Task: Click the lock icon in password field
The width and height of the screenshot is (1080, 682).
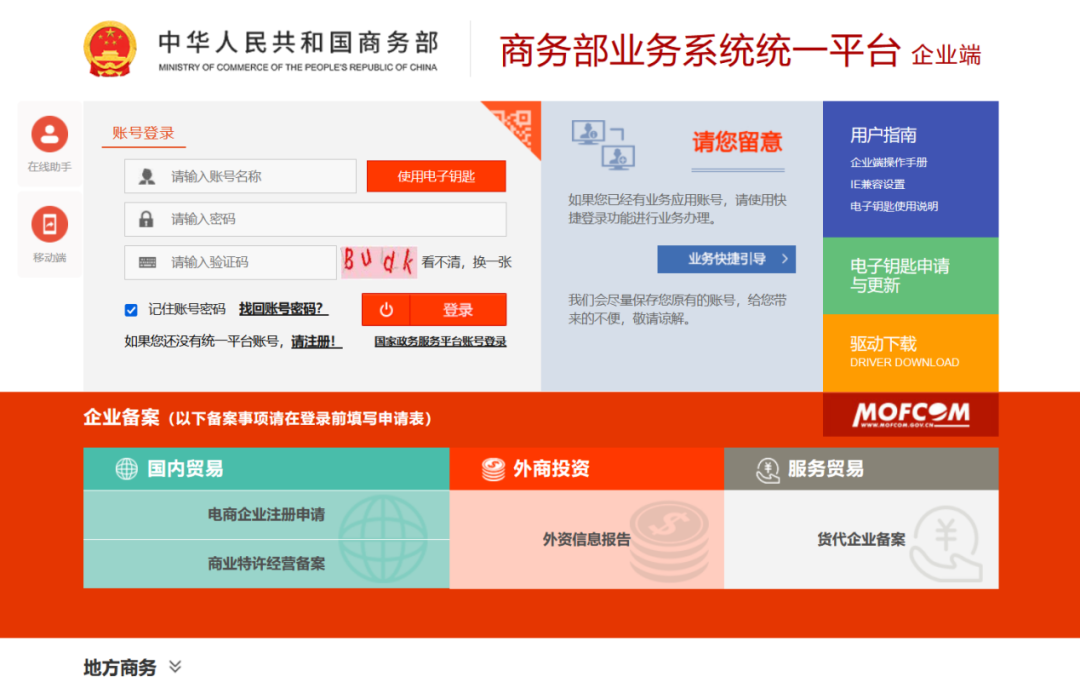Action: click(x=146, y=219)
